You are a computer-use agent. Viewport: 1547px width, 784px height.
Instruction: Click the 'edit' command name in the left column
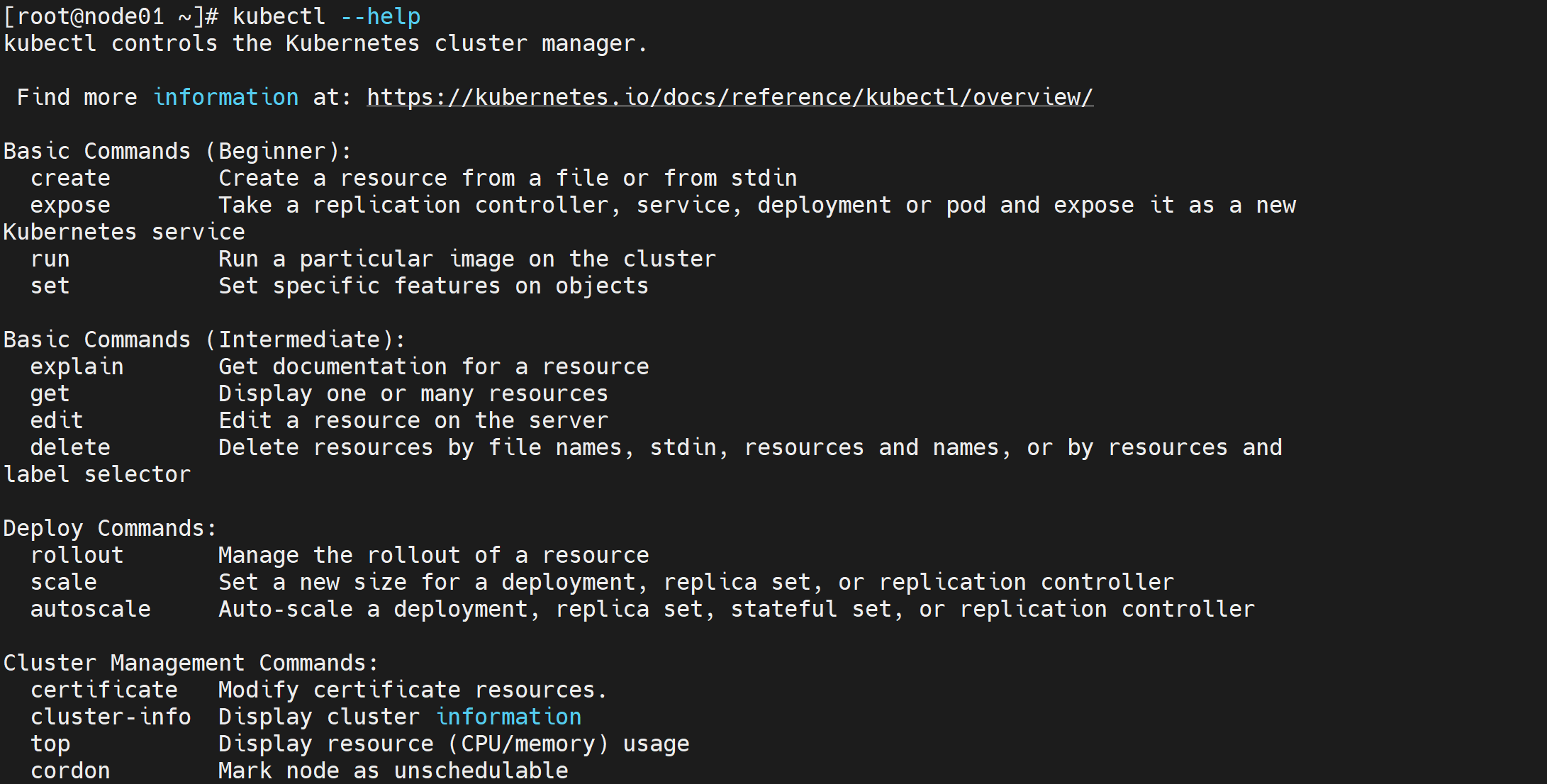pos(57,420)
